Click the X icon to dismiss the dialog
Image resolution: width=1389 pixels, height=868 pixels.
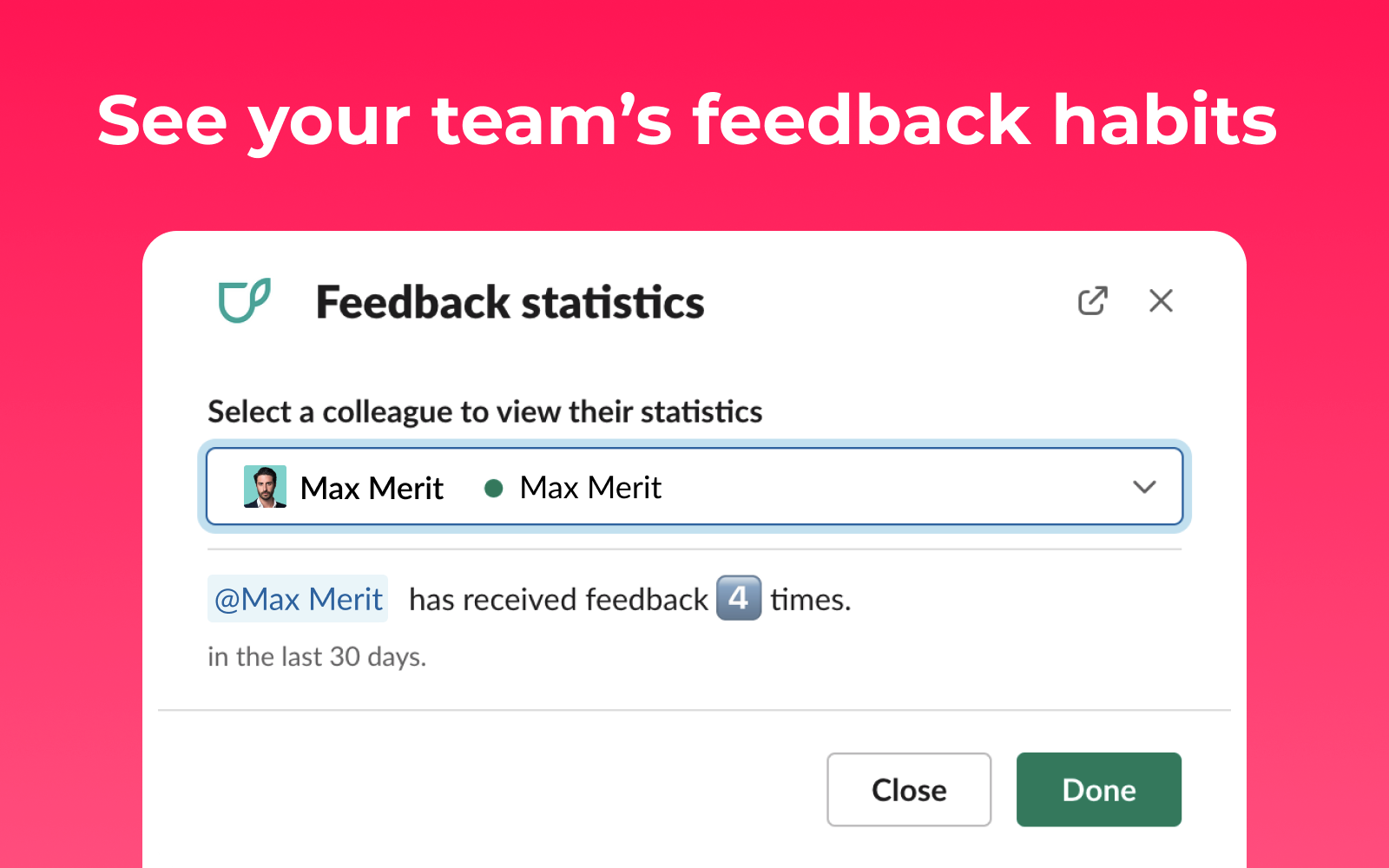(x=1161, y=300)
